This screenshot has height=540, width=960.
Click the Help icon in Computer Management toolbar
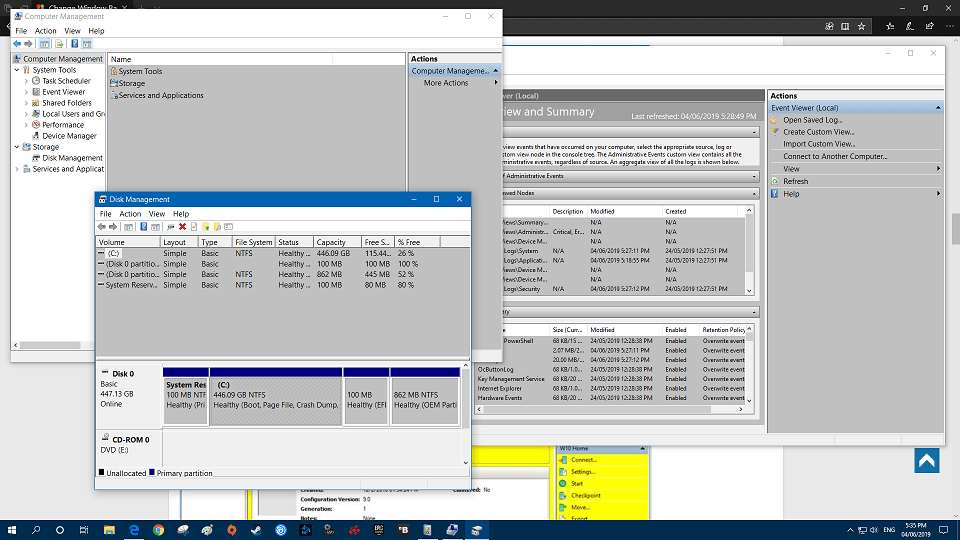[75, 44]
